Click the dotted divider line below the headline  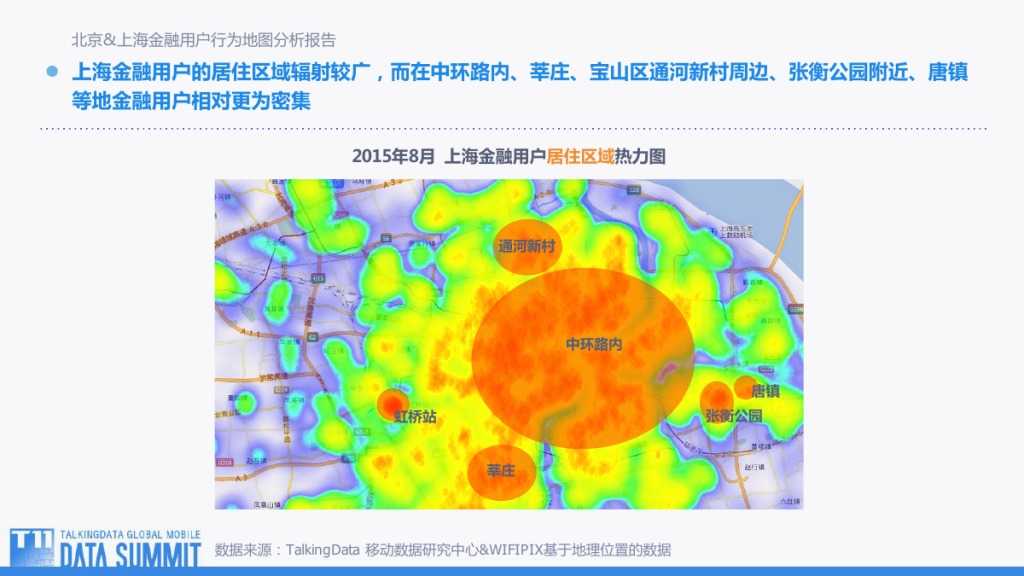point(512,129)
